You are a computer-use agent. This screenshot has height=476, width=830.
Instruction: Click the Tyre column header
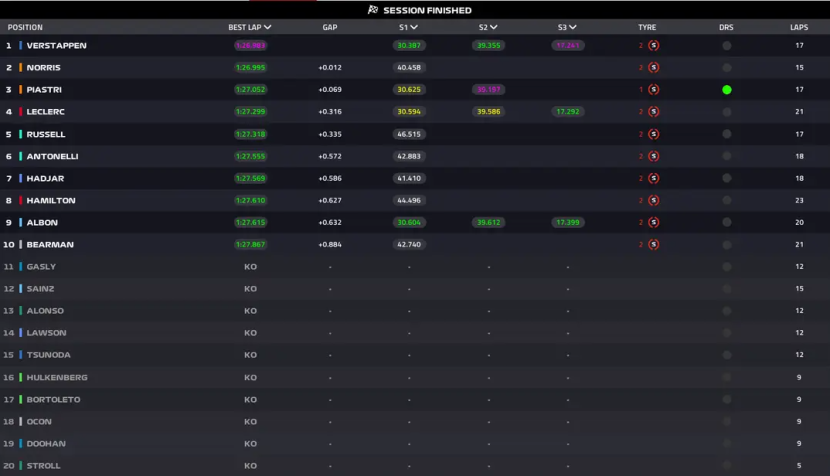coord(647,27)
